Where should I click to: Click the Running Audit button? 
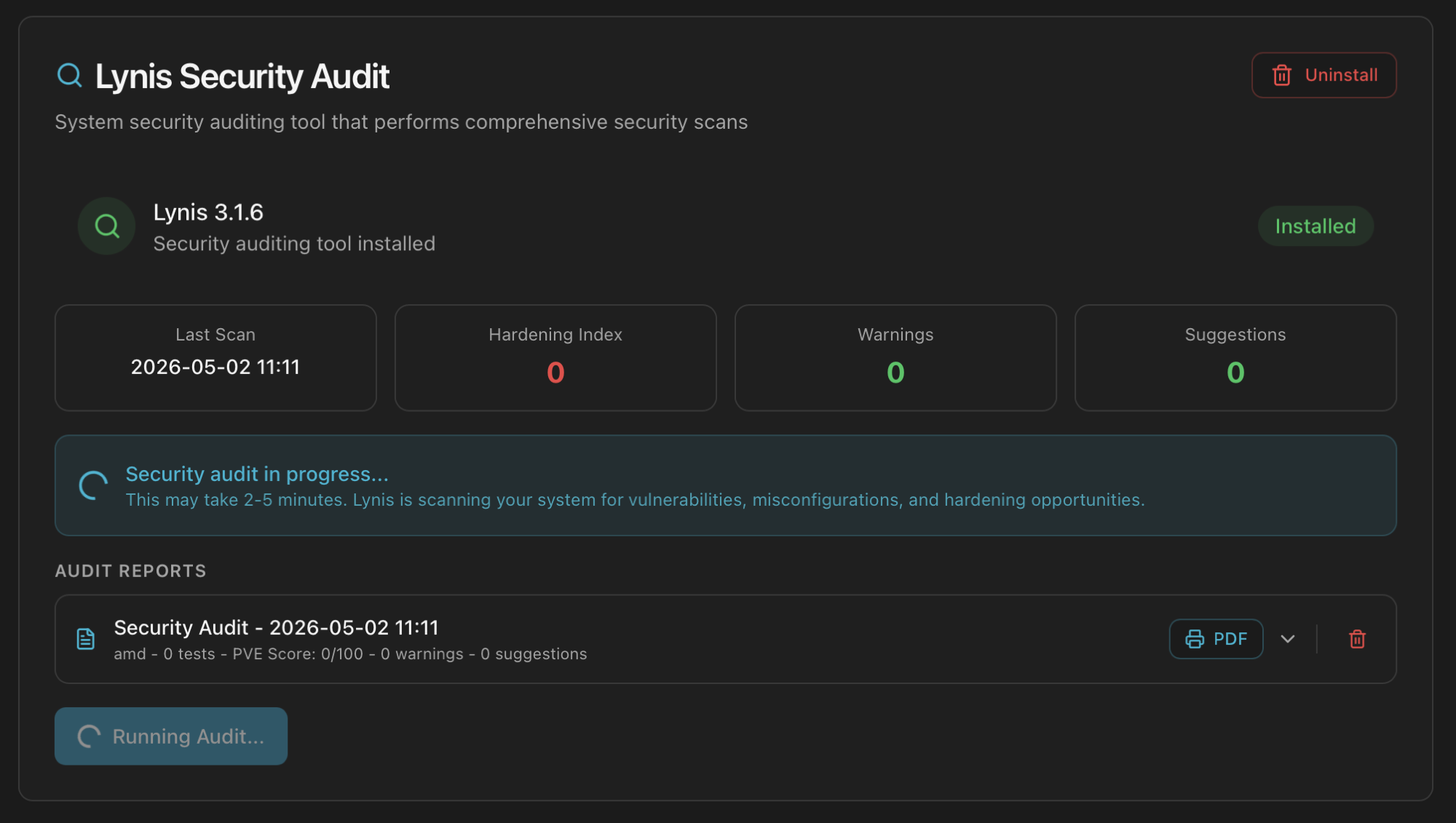[x=171, y=736]
